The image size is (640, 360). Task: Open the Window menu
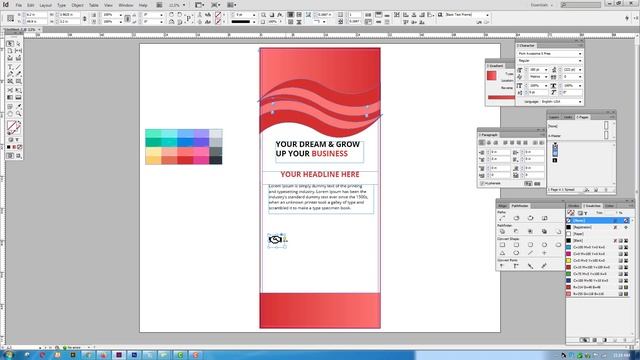tap(126, 5)
